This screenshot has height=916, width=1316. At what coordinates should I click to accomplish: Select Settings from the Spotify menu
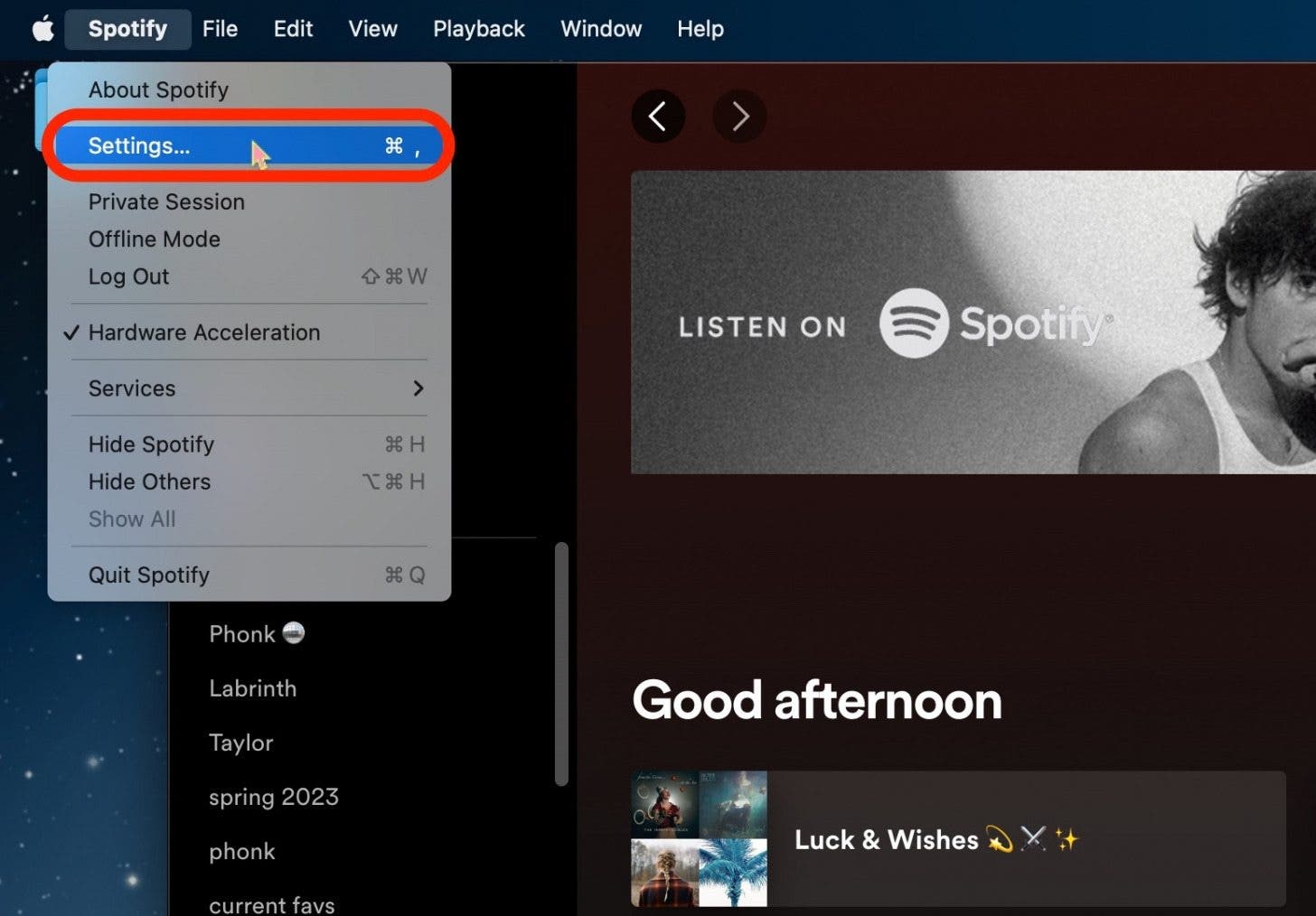[x=139, y=145]
